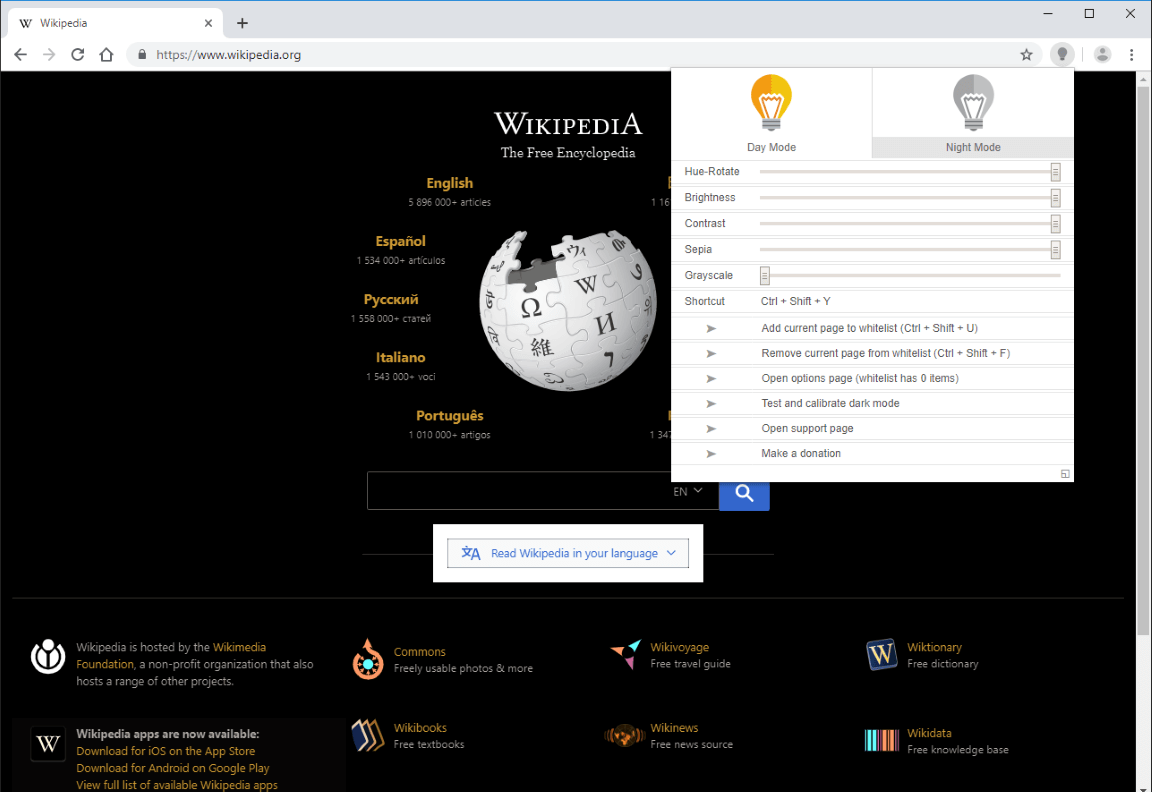The height and width of the screenshot is (792, 1152).
Task: Click the blue search magnifier button
Action: (744, 495)
